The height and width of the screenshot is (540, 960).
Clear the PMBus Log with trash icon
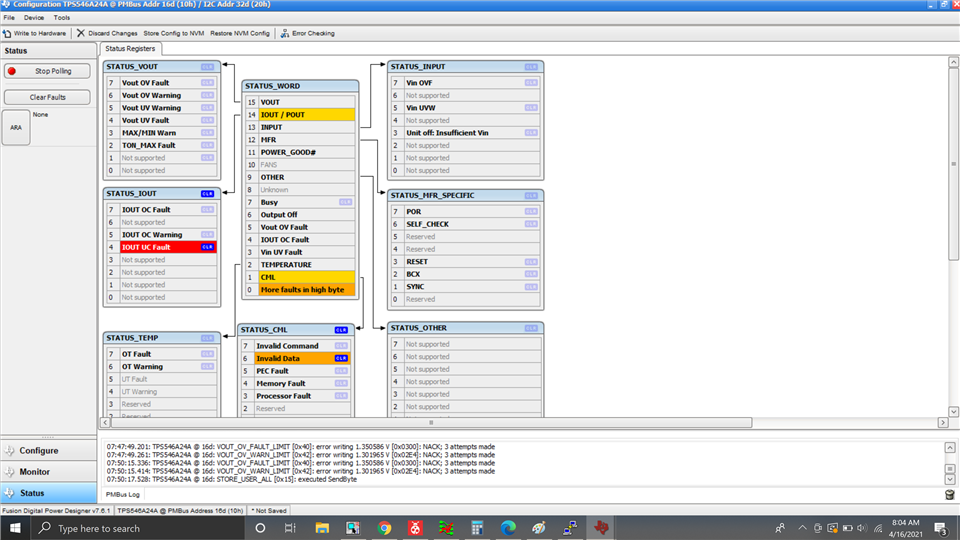950,495
